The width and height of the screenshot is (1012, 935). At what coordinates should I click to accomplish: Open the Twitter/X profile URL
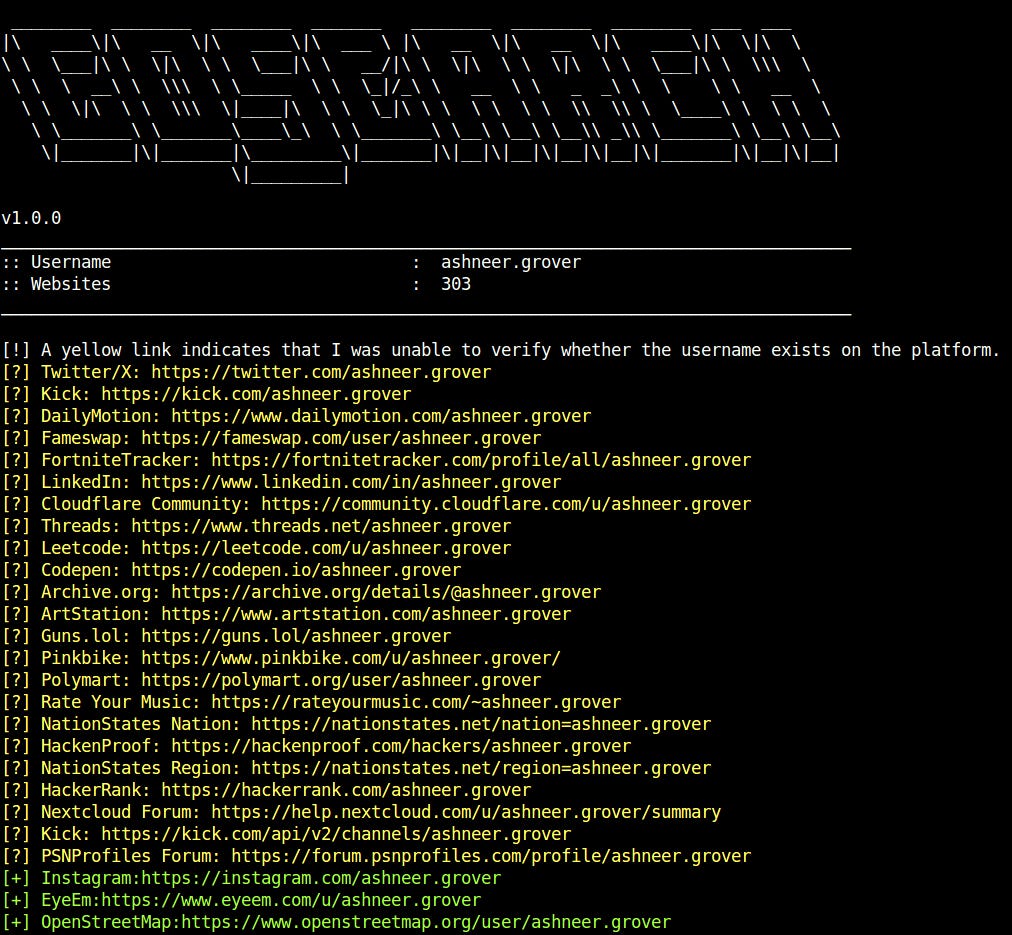click(x=321, y=372)
